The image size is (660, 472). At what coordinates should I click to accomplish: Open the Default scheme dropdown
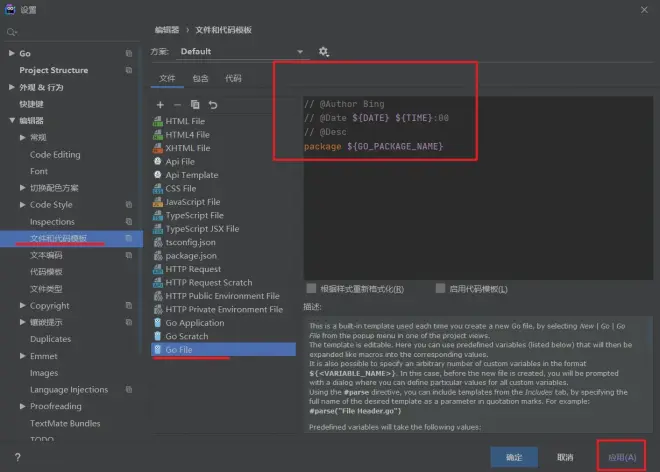tap(242, 52)
